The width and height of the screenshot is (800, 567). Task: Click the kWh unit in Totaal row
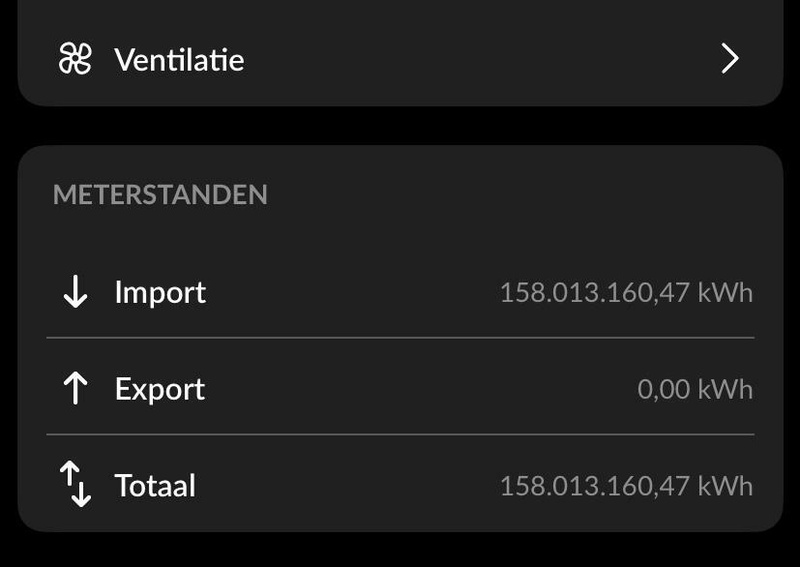pyautogui.click(x=725, y=486)
